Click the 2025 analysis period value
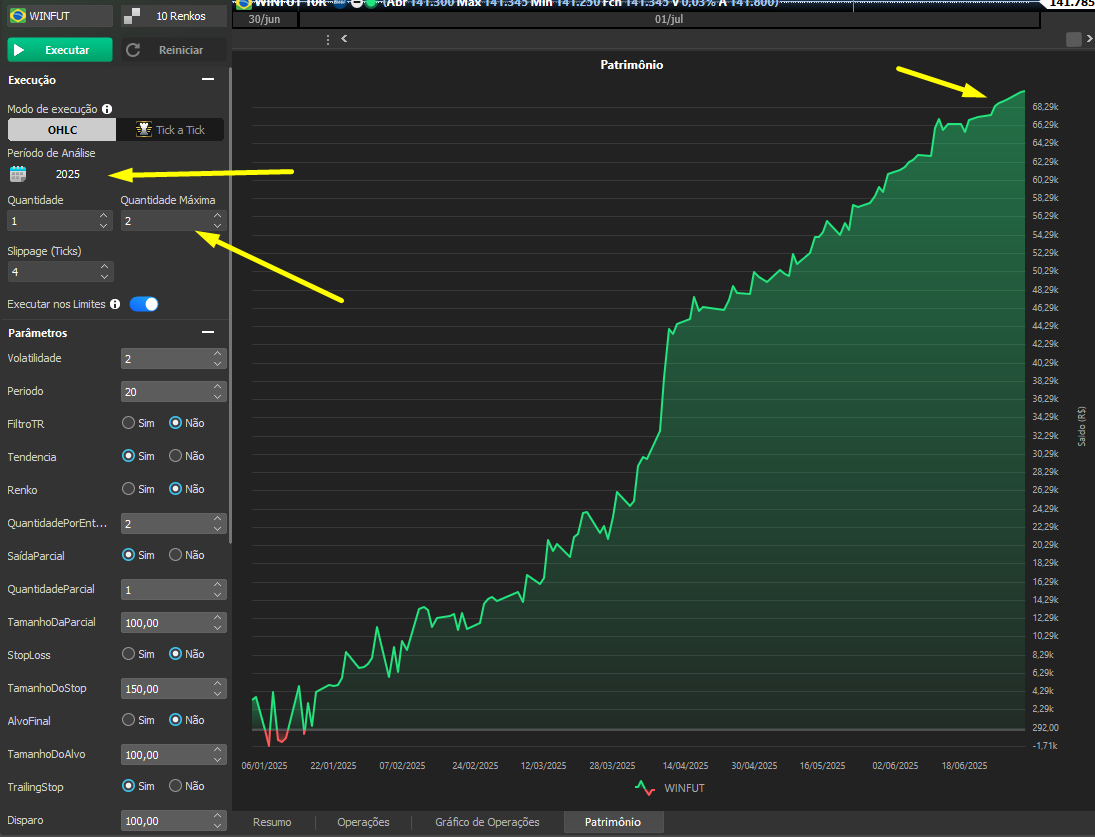The width and height of the screenshot is (1095, 837). click(68, 174)
